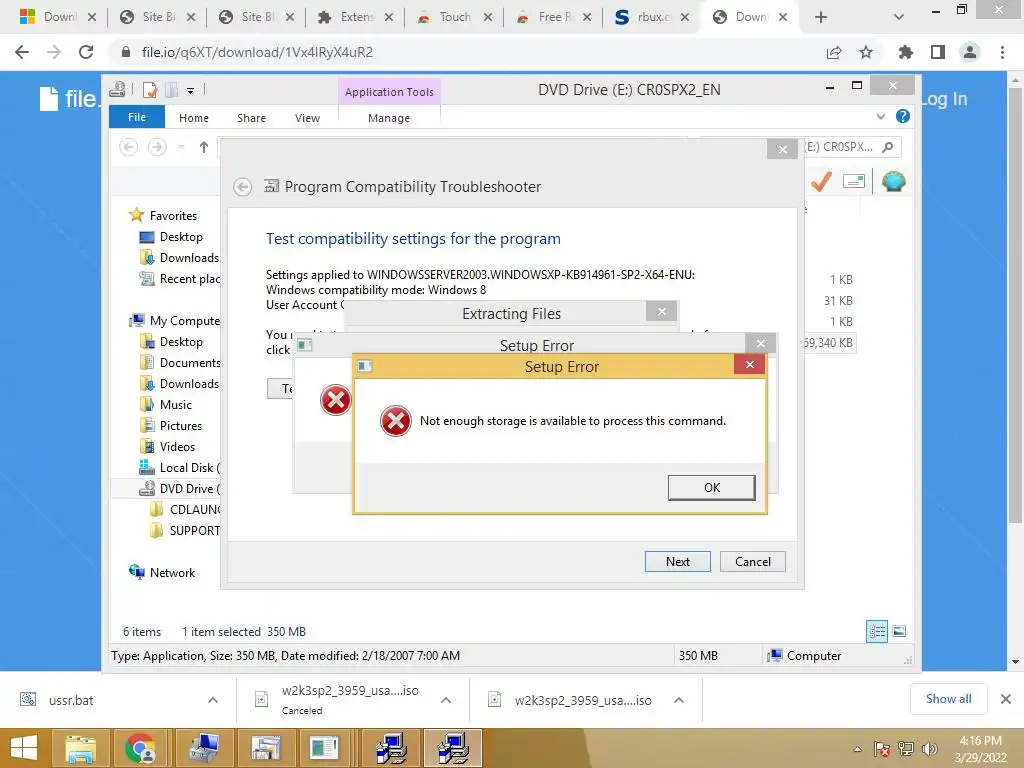Viewport: 1024px width, 768px height.
Task: Open the View ribbon tab
Action: [x=307, y=118]
